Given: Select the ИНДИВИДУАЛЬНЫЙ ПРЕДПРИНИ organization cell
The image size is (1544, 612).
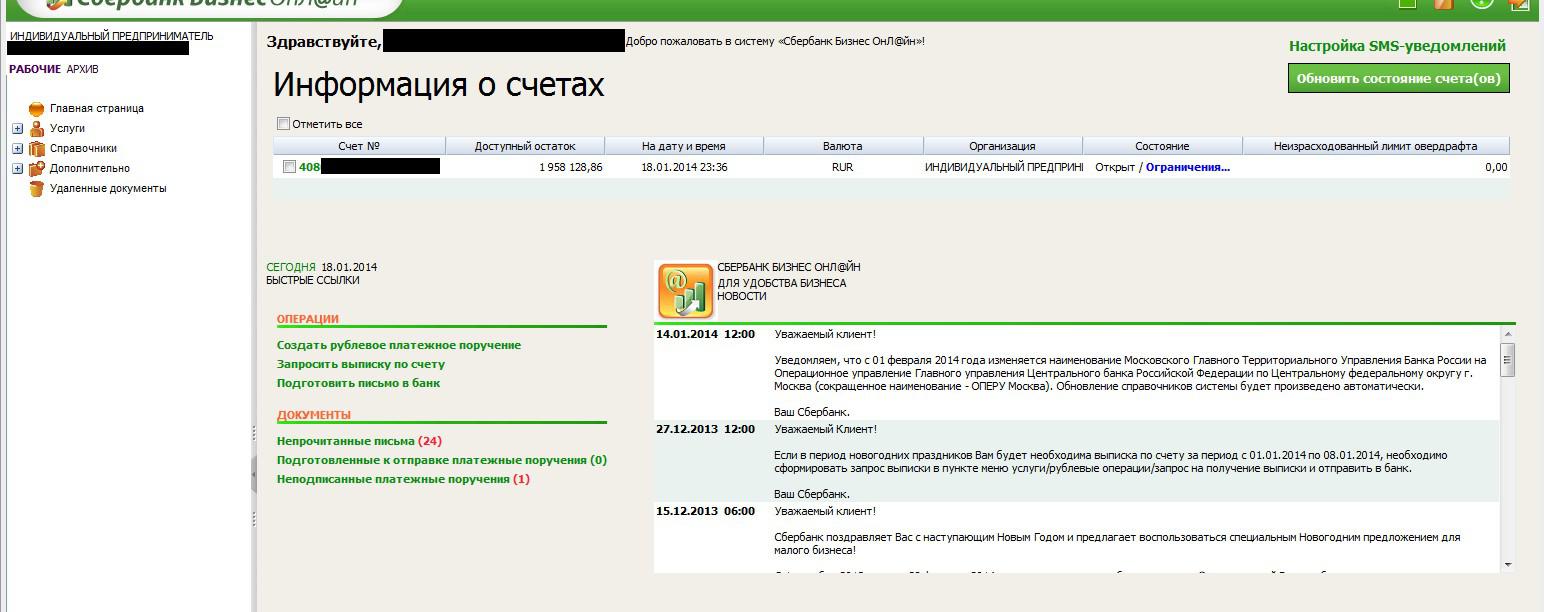Looking at the screenshot, I should pyautogui.click(x=1003, y=167).
